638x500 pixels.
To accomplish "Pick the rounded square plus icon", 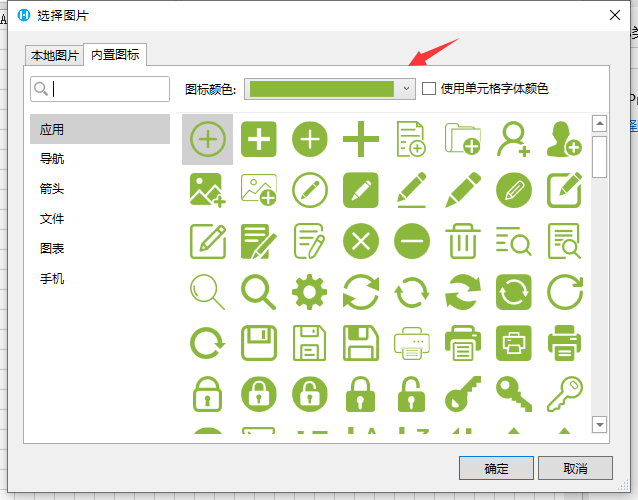I will [259, 139].
